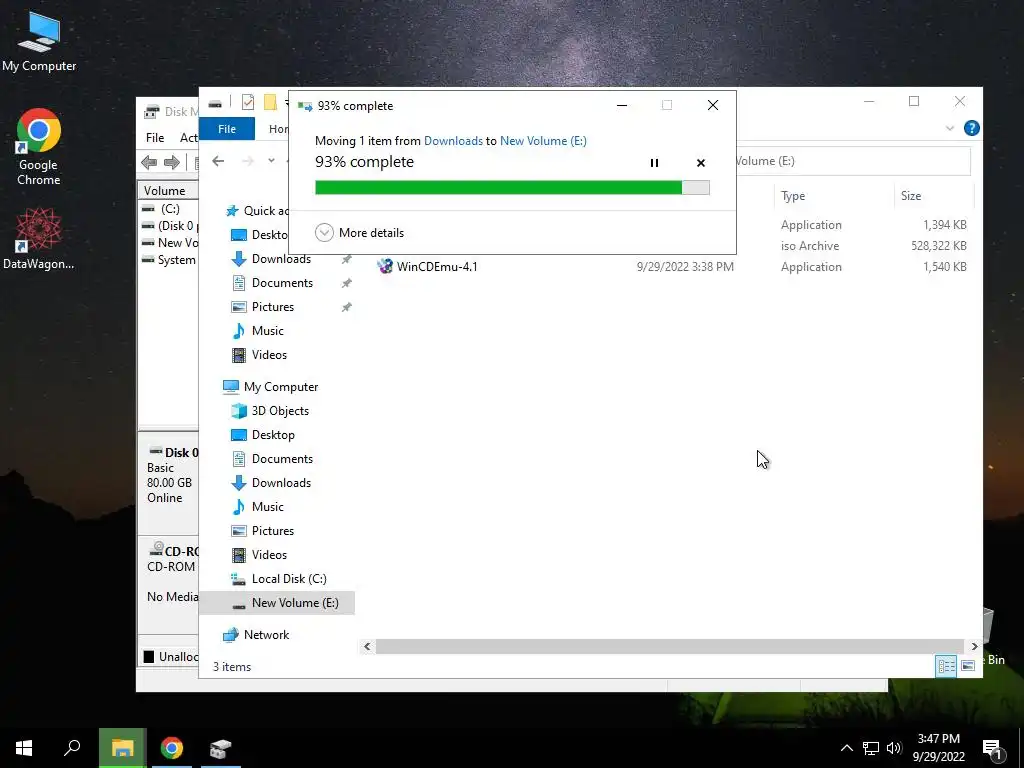The image size is (1024, 768).
Task: Click the green move progress bar
Action: tap(512, 188)
